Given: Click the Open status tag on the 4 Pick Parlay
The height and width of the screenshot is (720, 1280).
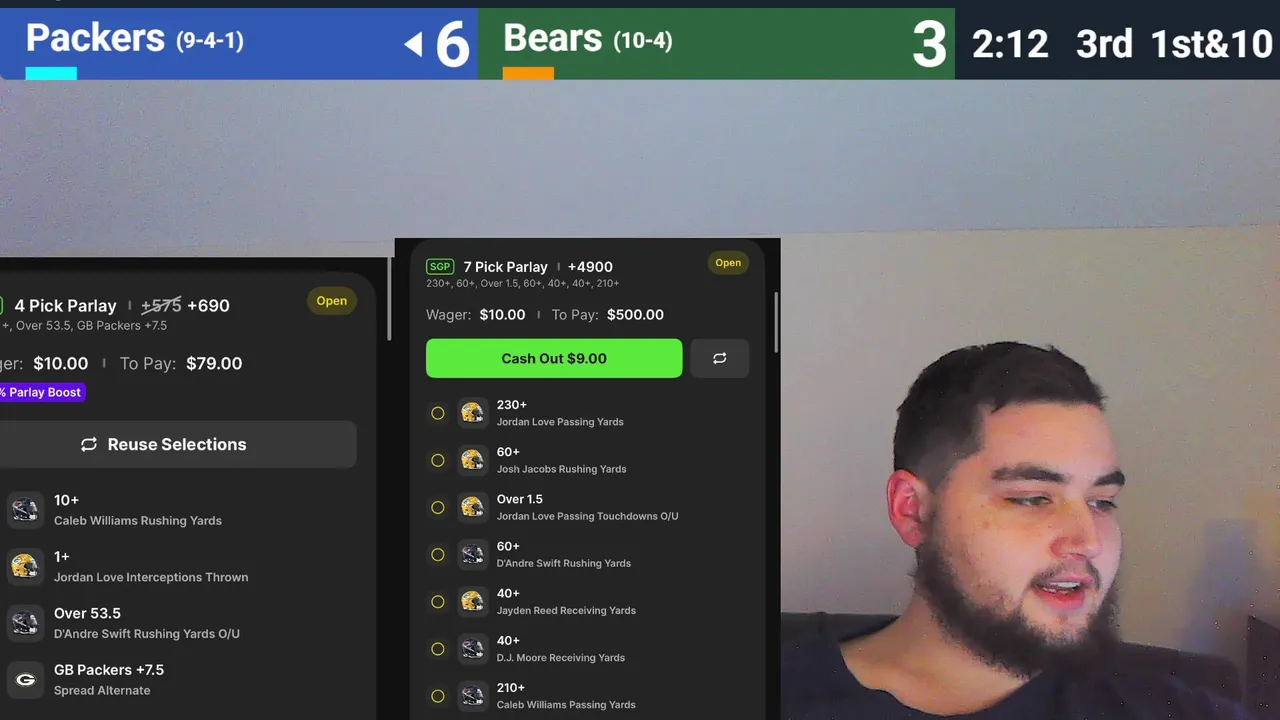Looking at the screenshot, I should (331, 301).
